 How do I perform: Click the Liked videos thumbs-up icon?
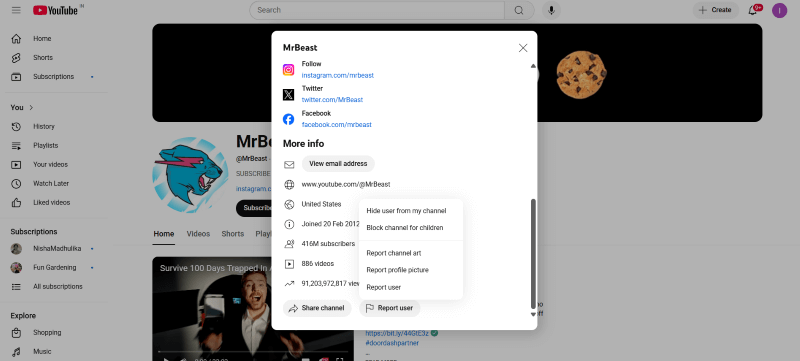pos(16,202)
